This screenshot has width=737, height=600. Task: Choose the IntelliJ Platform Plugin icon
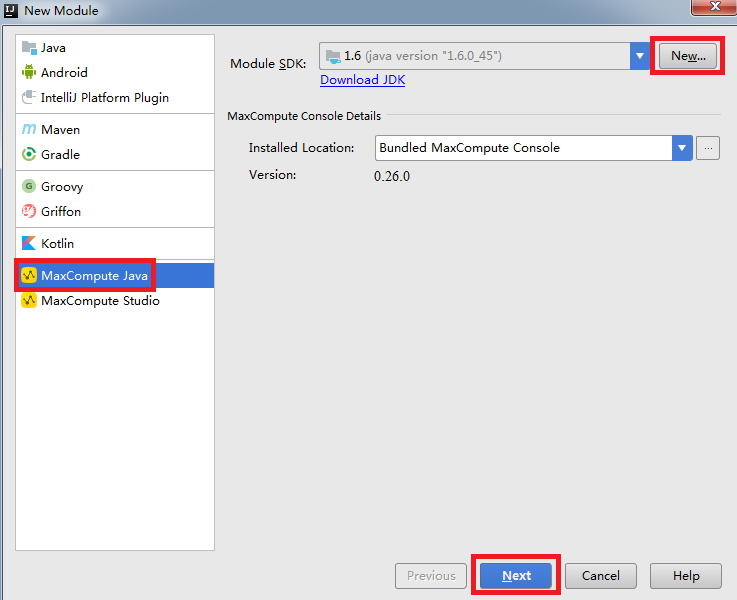[x=29, y=98]
